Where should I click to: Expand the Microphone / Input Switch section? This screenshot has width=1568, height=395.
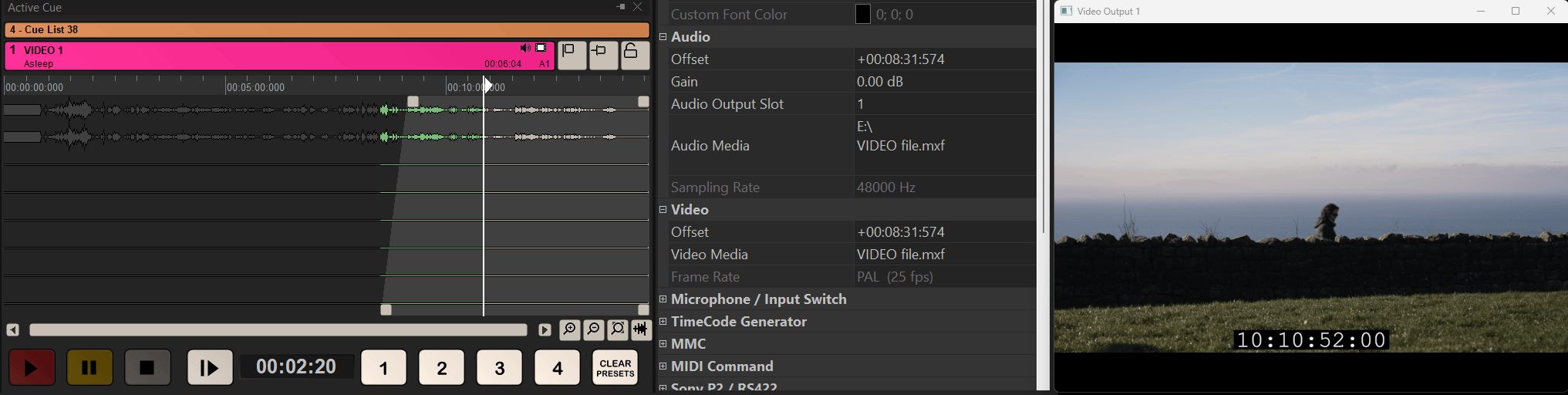663,299
